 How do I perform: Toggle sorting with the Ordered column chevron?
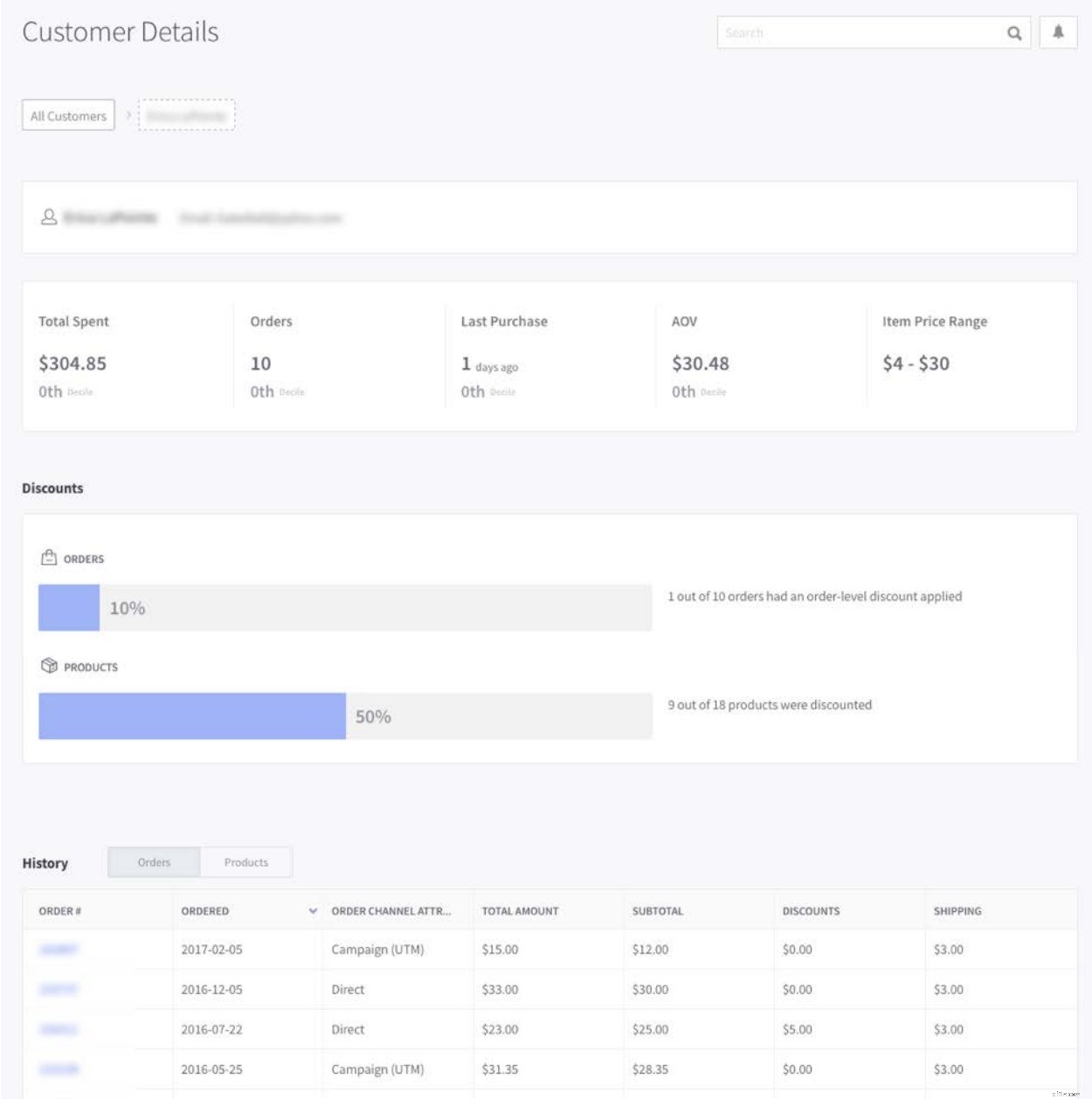point(314,910)
